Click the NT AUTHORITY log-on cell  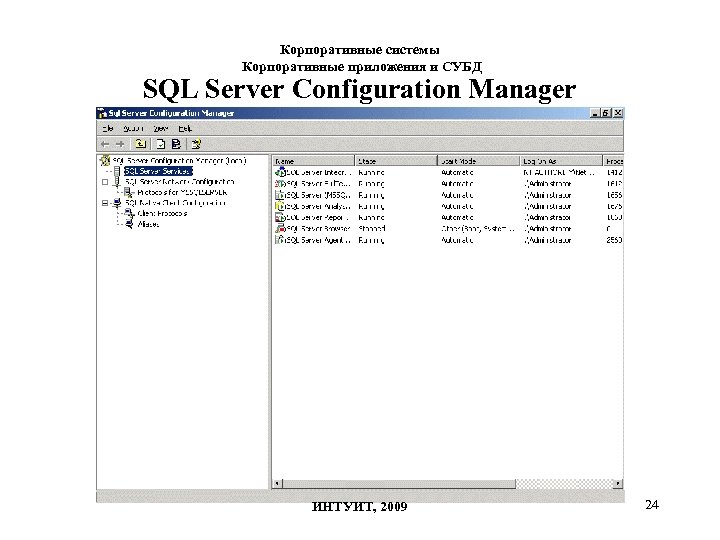coord(559,173)
